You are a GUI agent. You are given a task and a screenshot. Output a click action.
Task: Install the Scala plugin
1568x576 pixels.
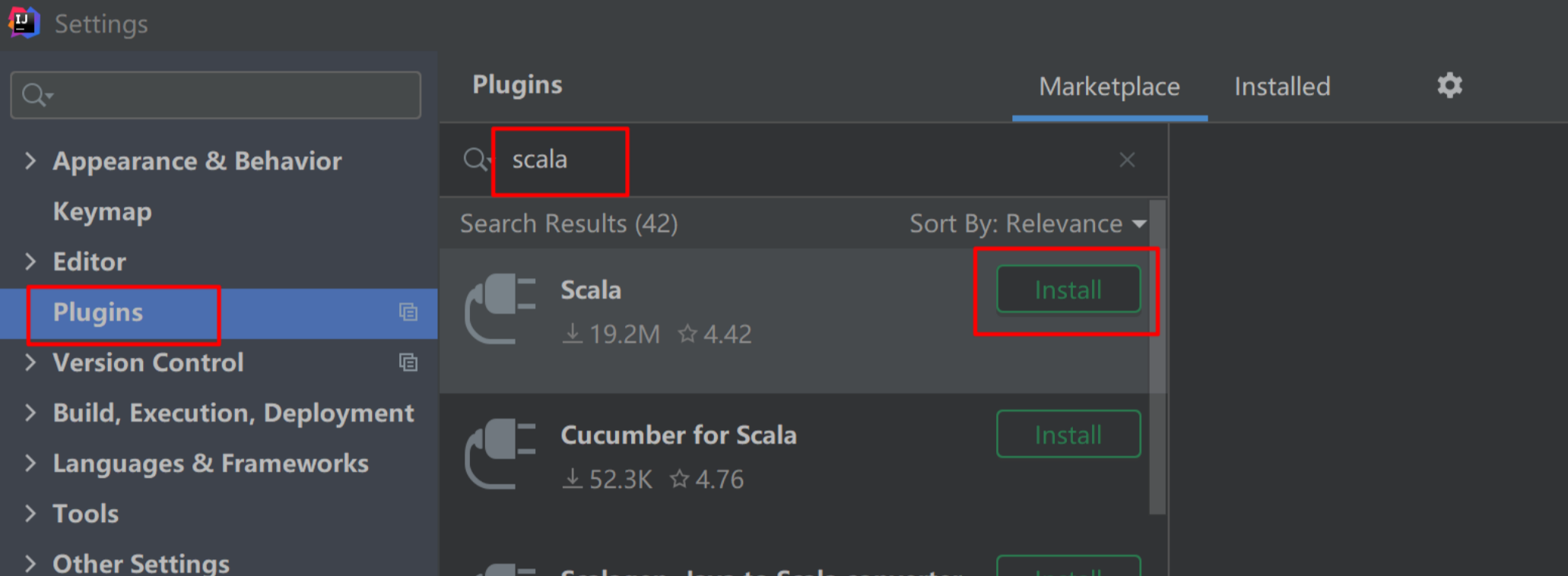click(x=1067, y=289)
